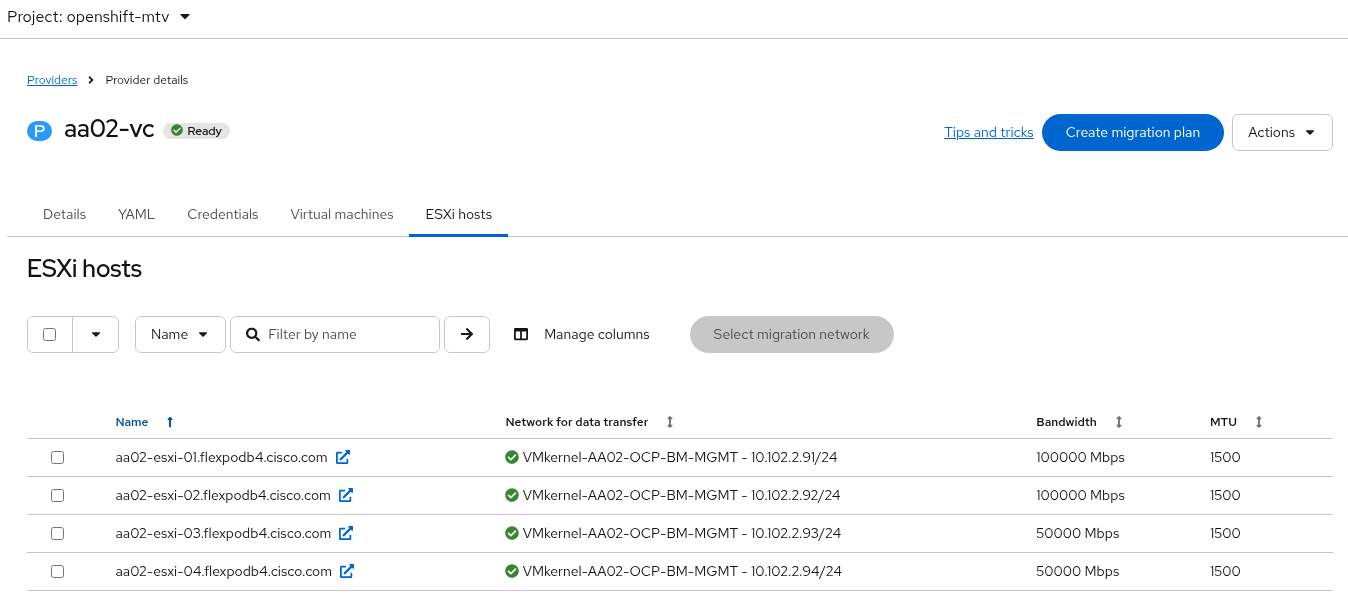
Task: Click the Name column header
Action: click(132, 422)
